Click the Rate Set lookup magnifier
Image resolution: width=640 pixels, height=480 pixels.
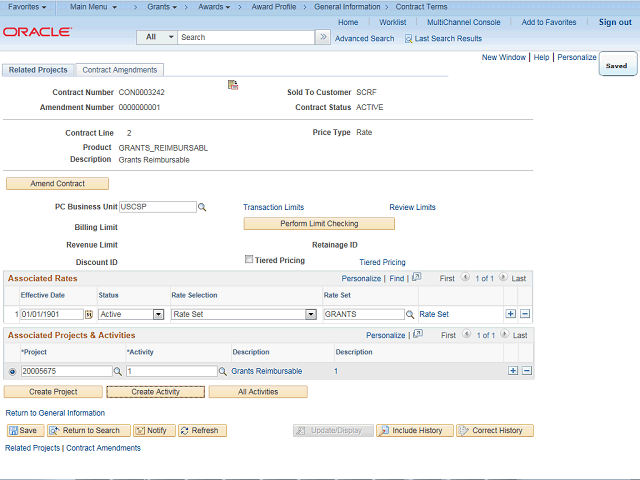pos(411,314)
